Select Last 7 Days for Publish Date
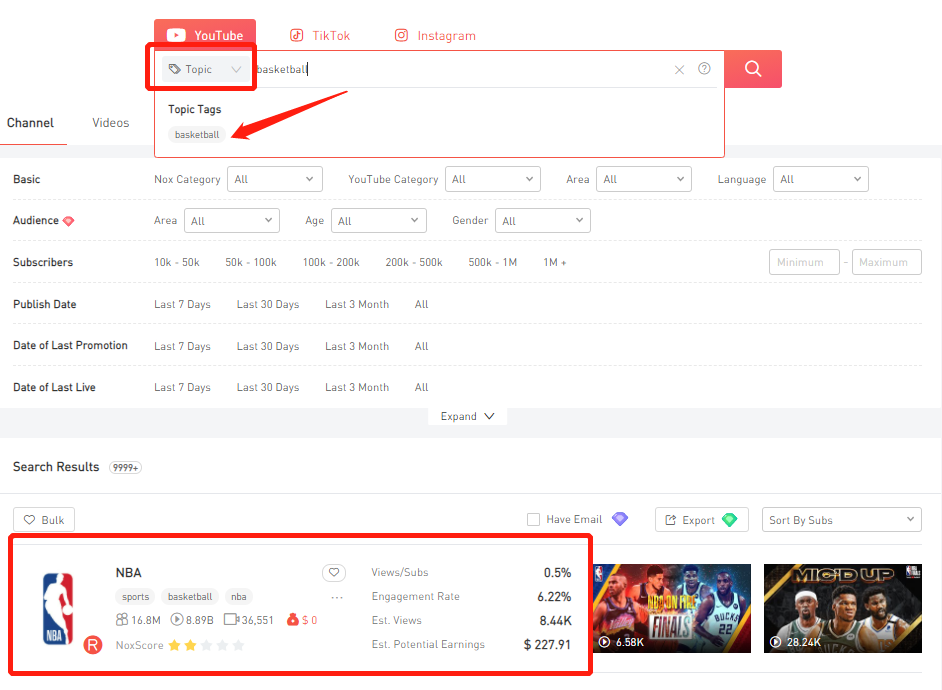The image size is (942, 690). (182, 305)
